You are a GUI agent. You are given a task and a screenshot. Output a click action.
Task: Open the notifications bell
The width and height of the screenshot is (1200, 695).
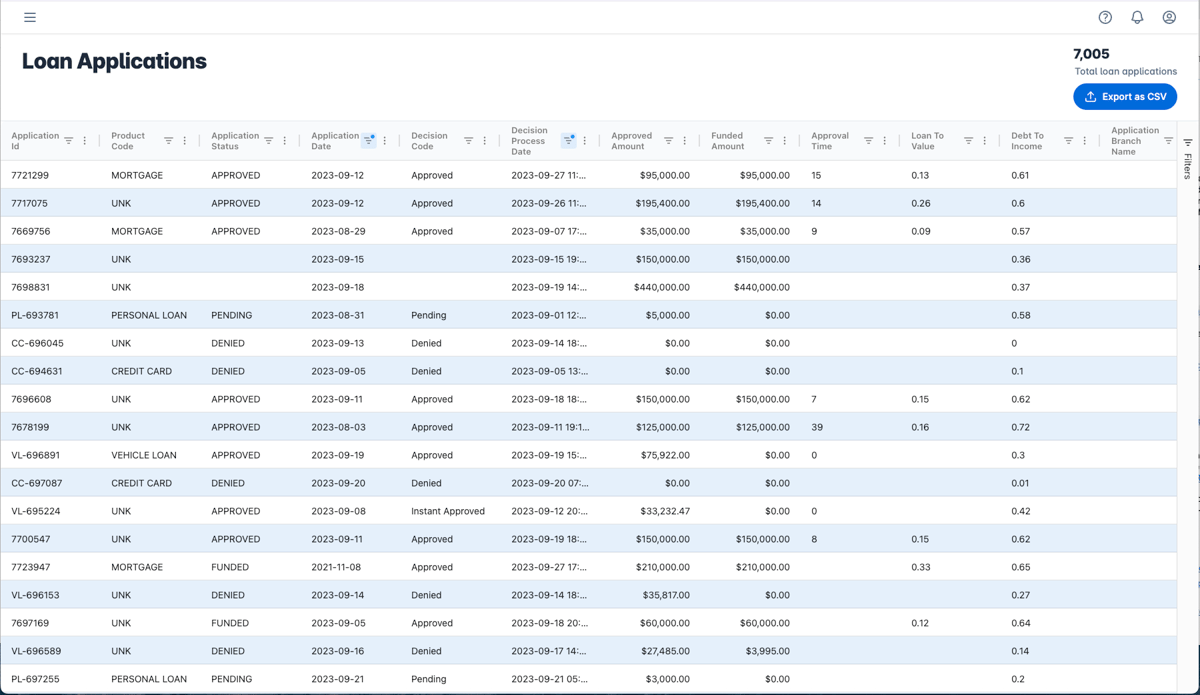coord(1137,17)
